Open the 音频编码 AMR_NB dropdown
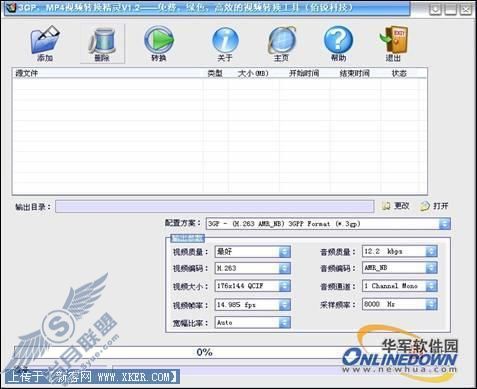This screenshot has height=389, width=477. point(431,268)
